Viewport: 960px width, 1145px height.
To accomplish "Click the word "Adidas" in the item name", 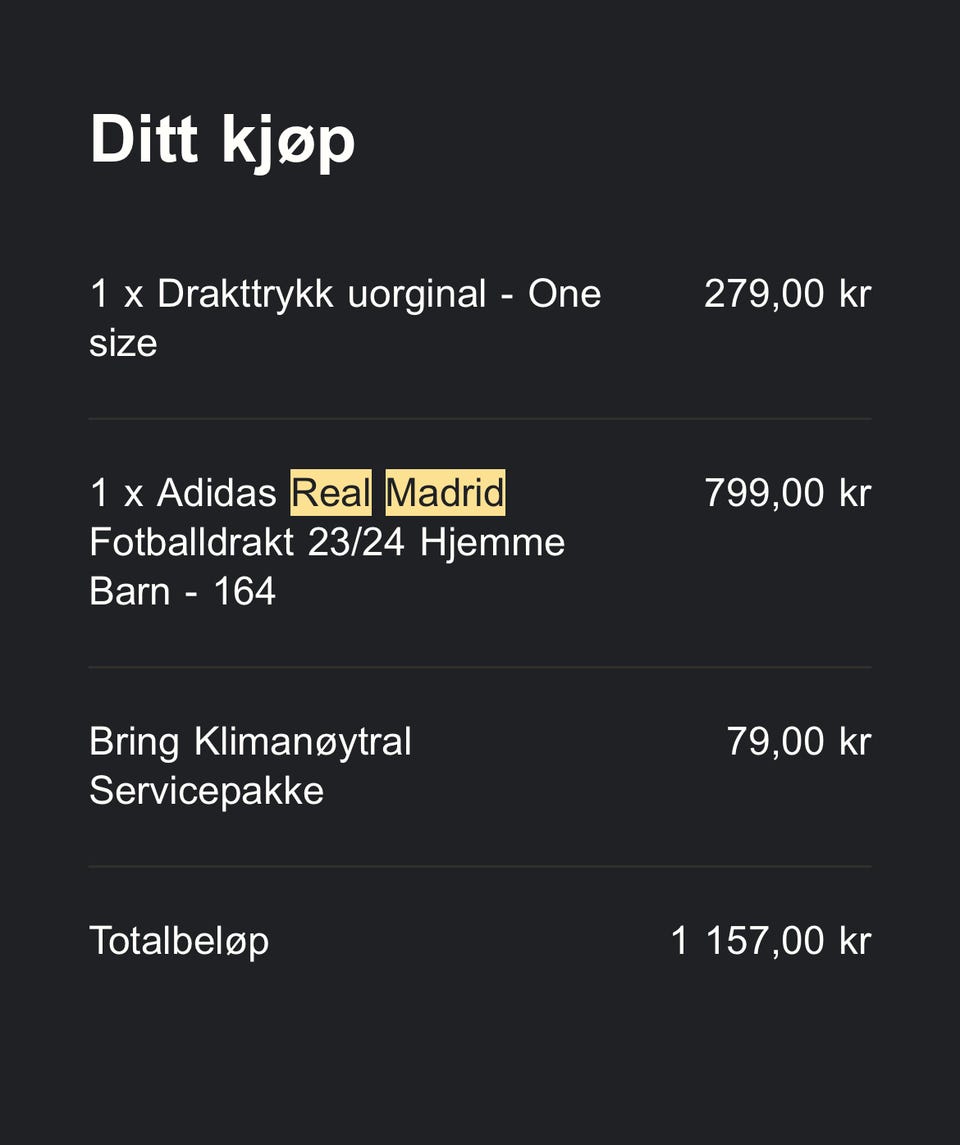I will click(x=216, y=493).
